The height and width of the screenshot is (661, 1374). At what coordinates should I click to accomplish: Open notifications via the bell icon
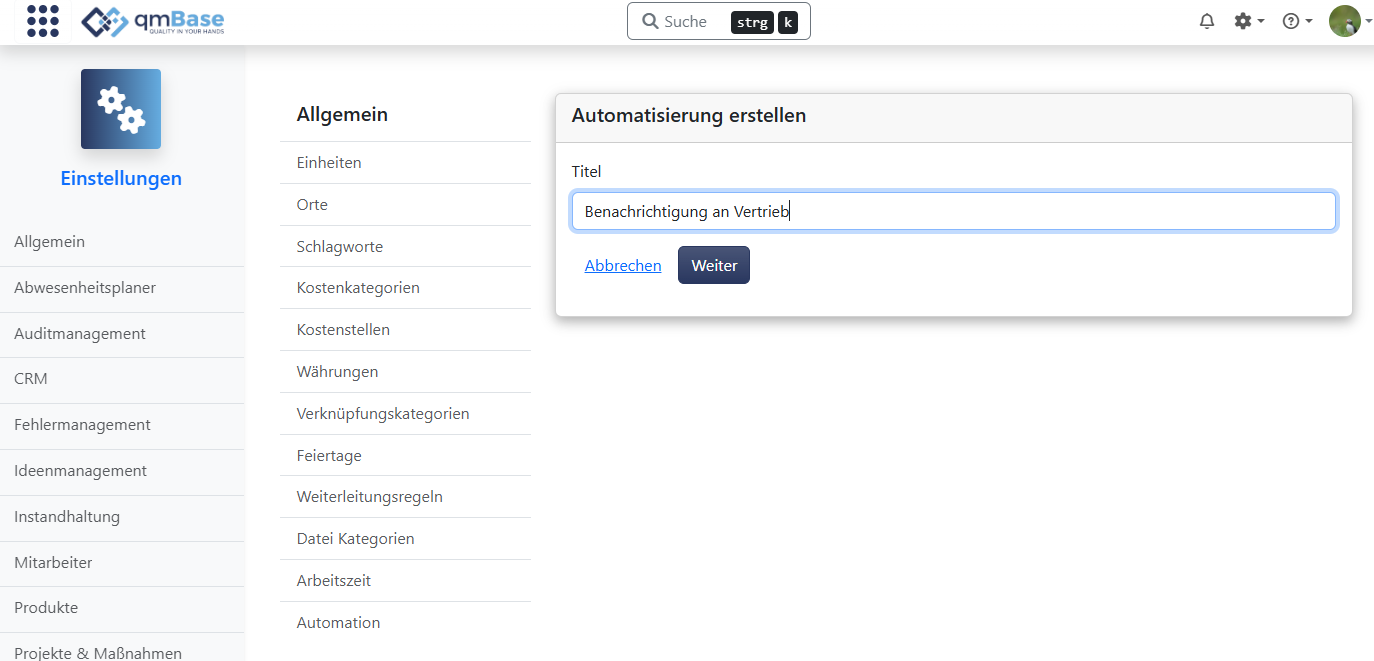[x=1206, y=20]
